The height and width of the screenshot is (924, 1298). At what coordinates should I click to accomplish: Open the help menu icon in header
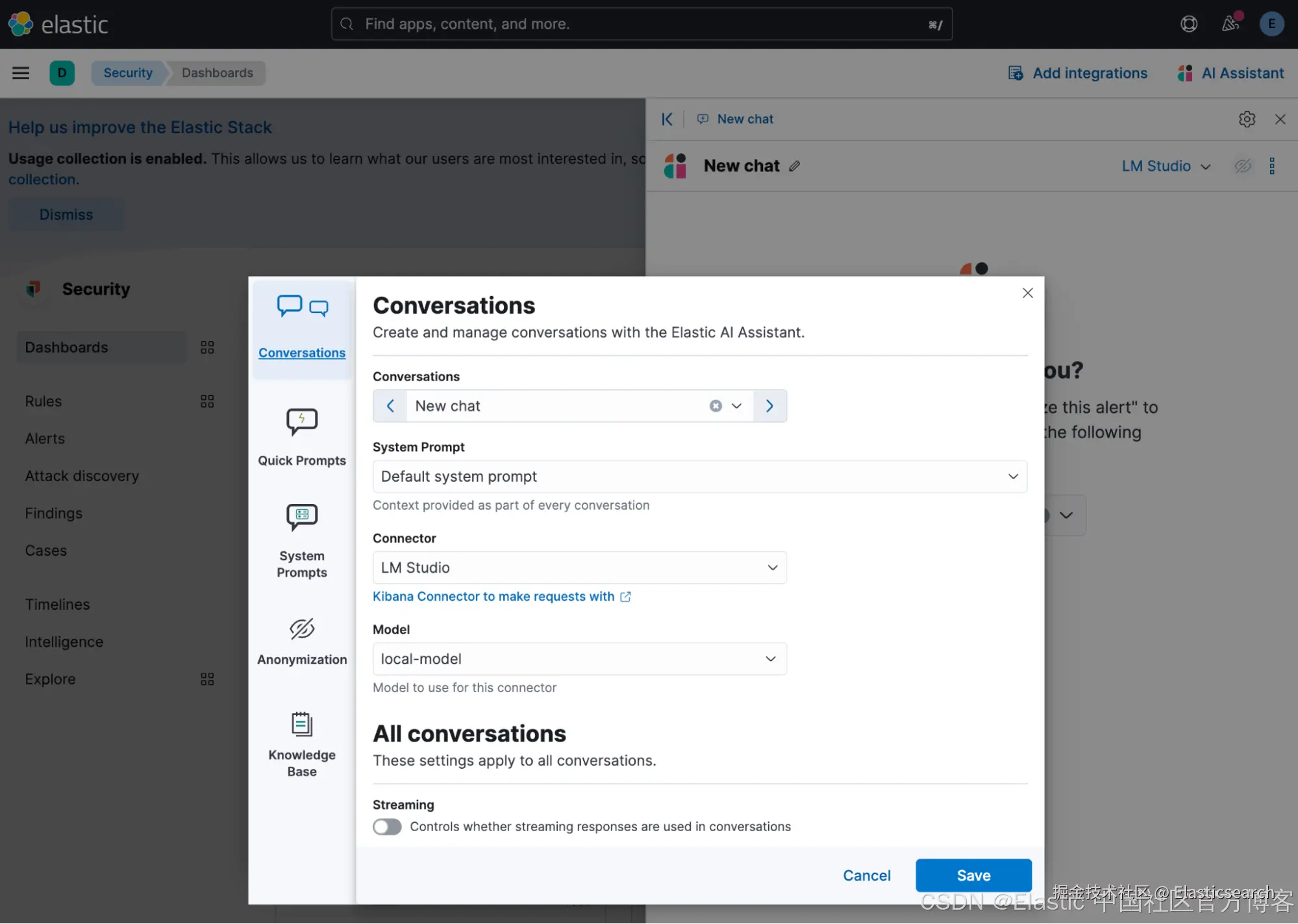pyautogui.click(x=1189, y=24)
